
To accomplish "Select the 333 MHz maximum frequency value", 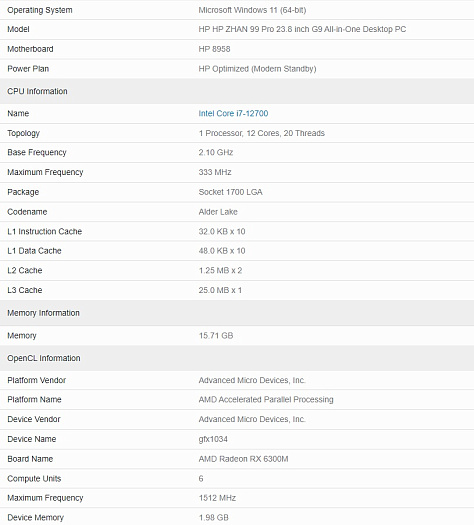I will click(x=215, y=172).
